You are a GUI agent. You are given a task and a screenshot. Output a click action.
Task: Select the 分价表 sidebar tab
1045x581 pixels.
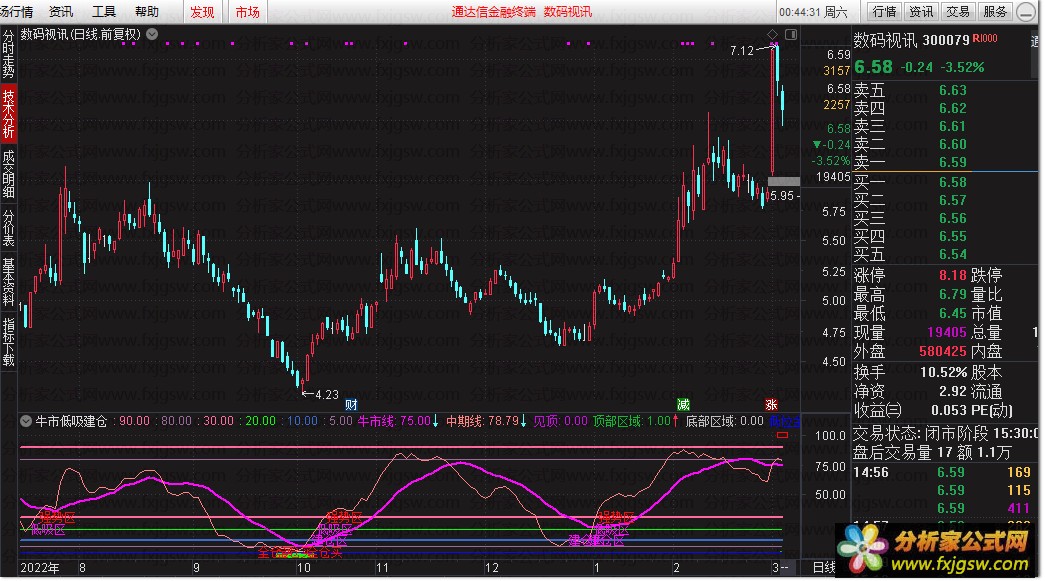click(x=8, y=227)
